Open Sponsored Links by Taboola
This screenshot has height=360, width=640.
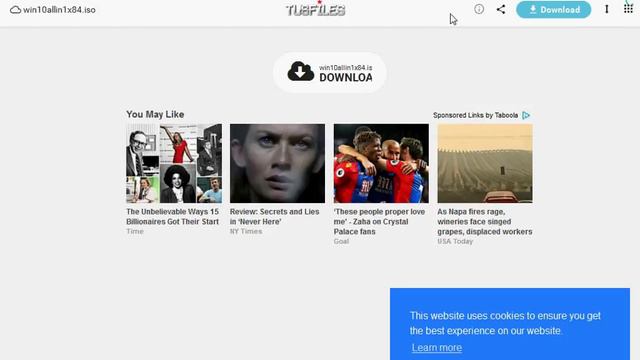(476, 116)
